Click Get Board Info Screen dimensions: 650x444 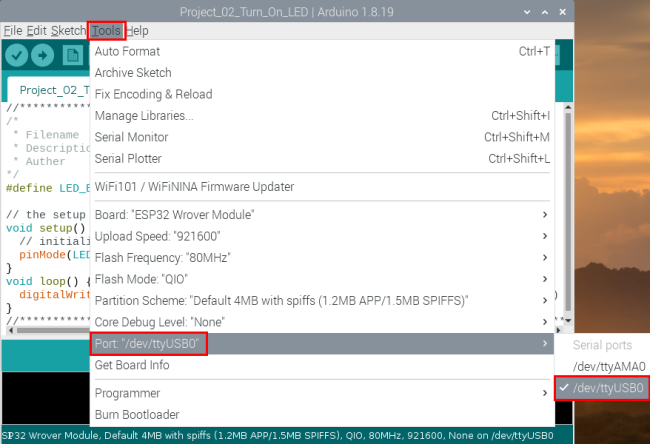[322, 365]
